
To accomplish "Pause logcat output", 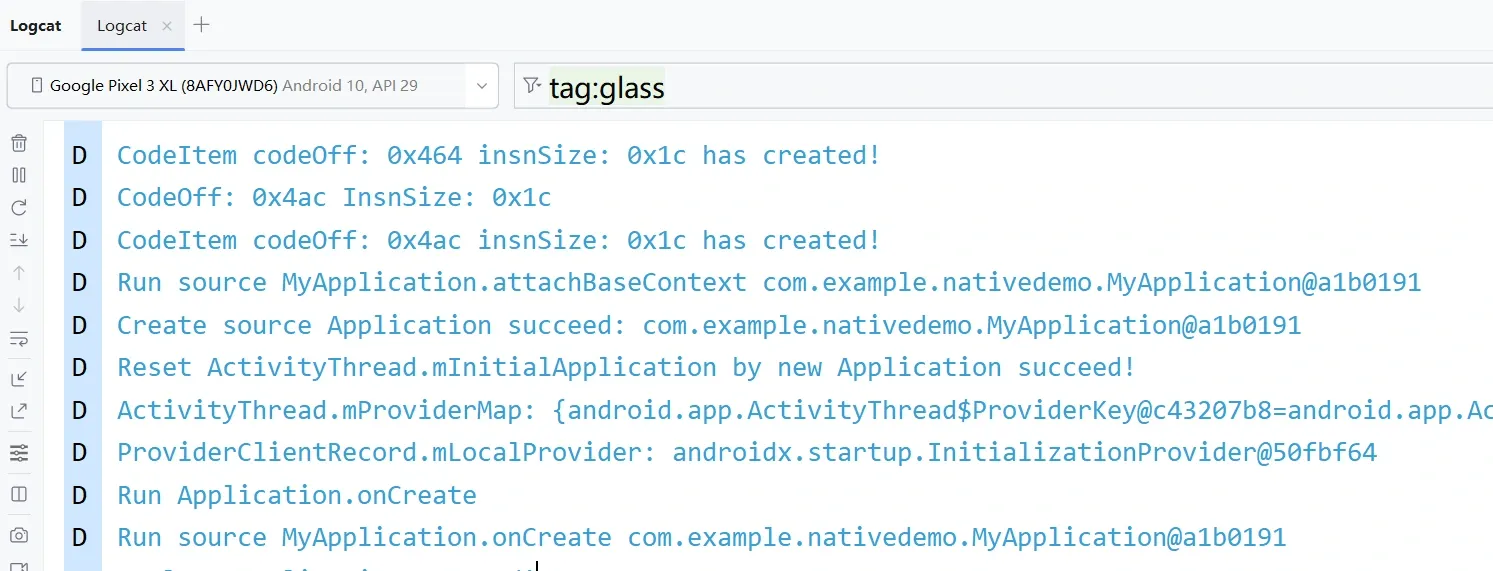I will [x=19, y=175].
